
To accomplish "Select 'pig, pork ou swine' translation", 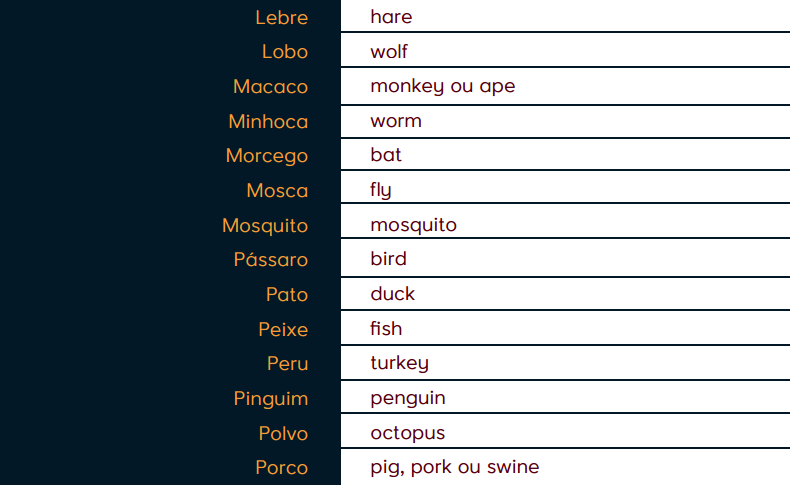I will coord(454,467).
